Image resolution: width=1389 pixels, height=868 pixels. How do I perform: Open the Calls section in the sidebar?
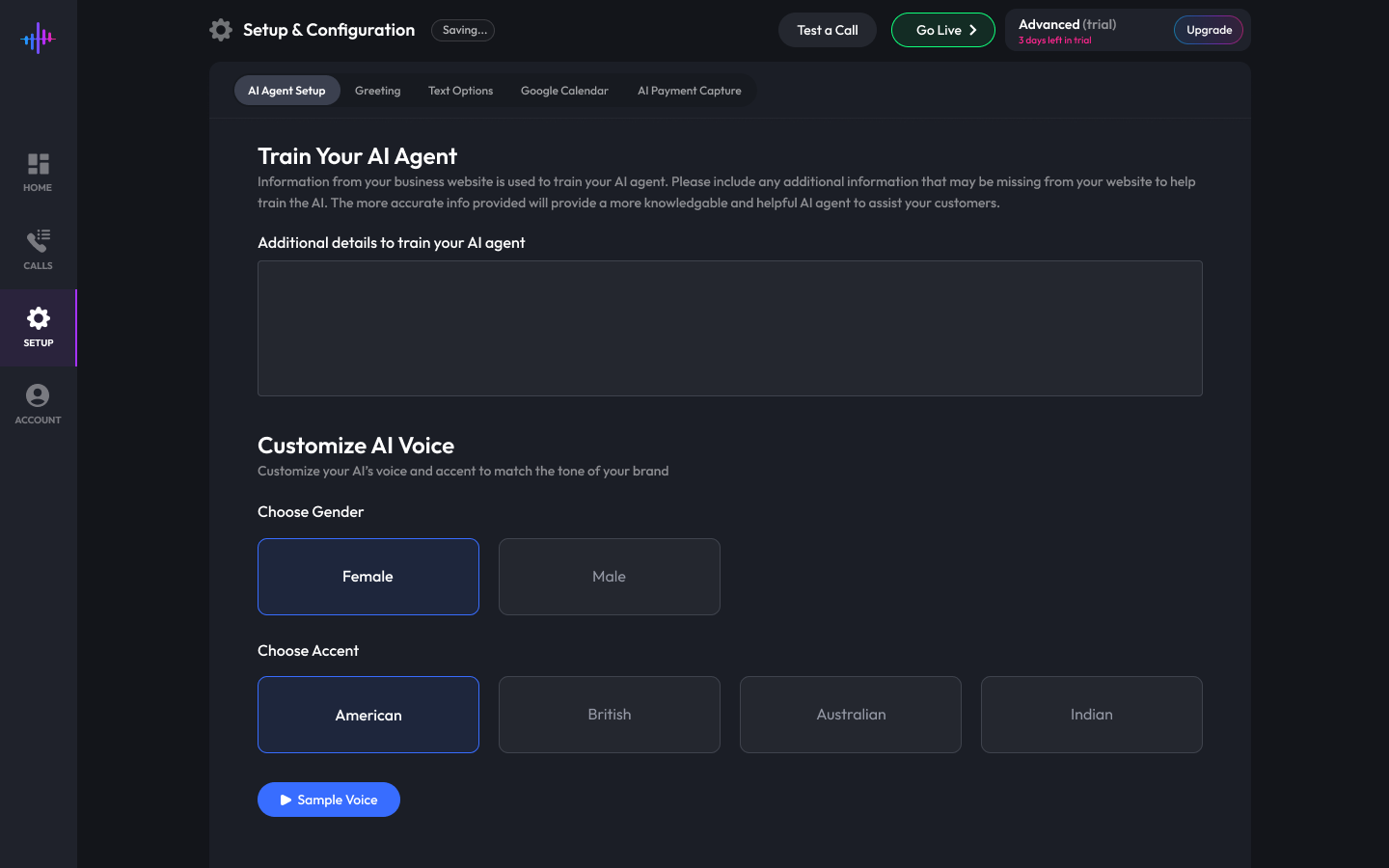pos(38,248)
